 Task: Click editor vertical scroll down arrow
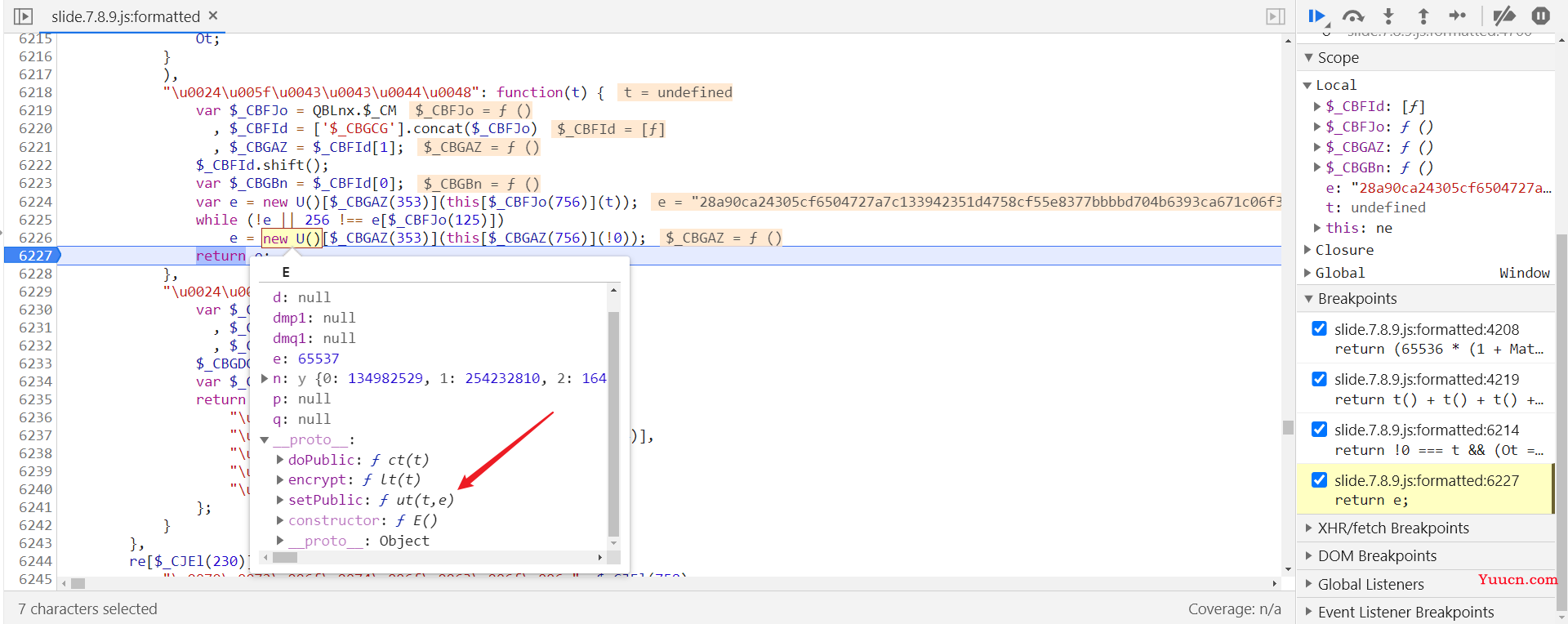1288,569
